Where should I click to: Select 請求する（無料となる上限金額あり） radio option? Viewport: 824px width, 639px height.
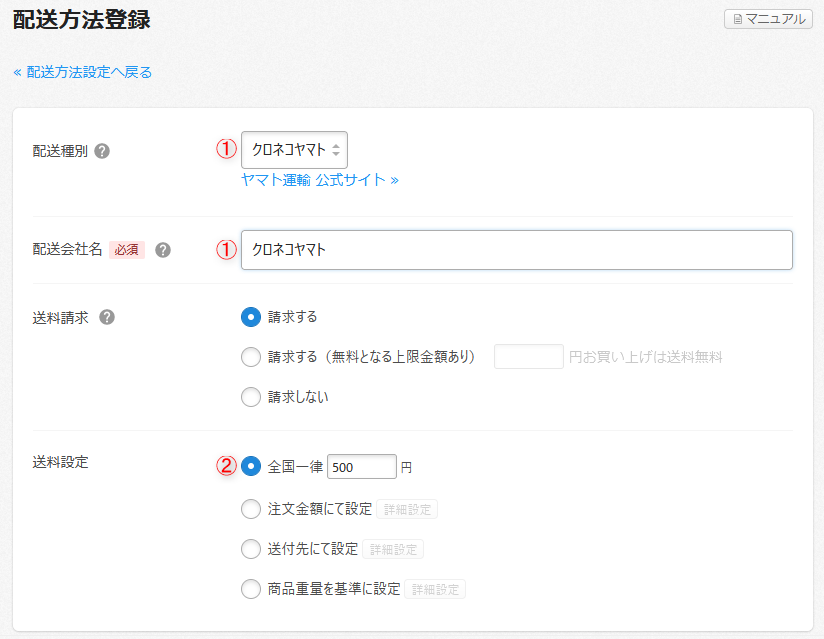coord(251,357)
